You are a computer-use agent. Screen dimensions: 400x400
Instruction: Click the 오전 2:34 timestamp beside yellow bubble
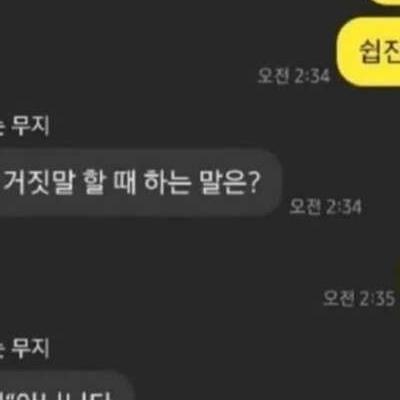(x=294, y=76)
